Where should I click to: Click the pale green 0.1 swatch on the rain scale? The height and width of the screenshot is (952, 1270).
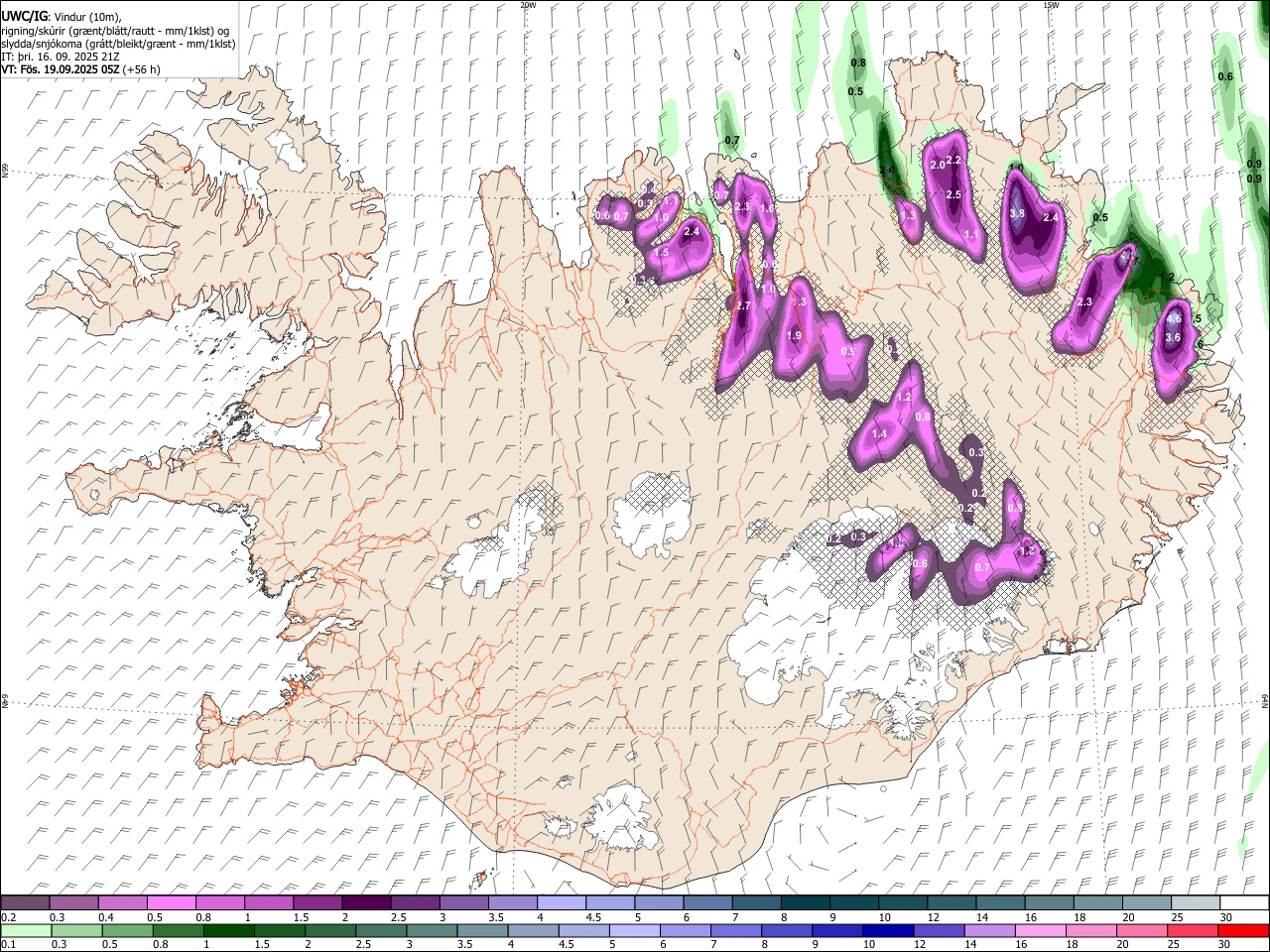pos(26,931)
